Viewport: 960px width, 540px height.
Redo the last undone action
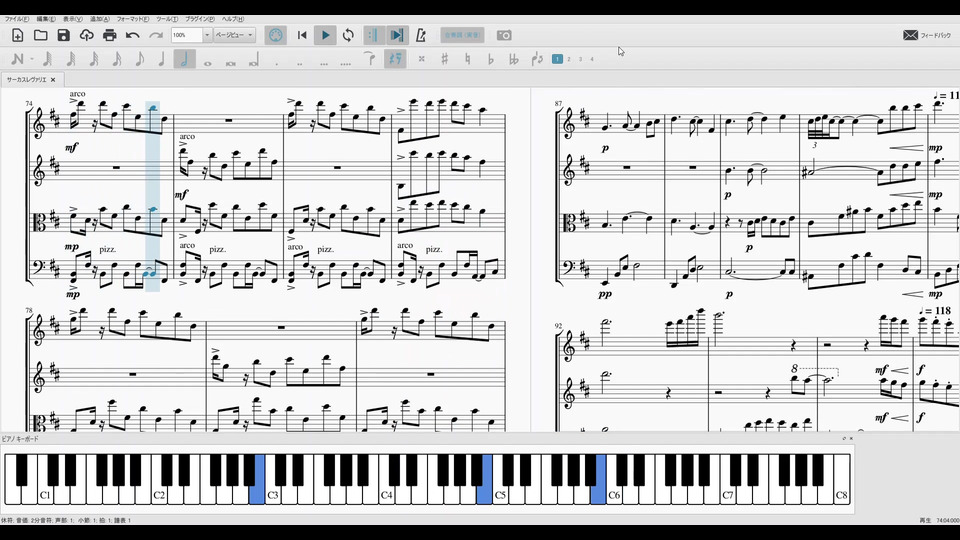coord(156,35)
